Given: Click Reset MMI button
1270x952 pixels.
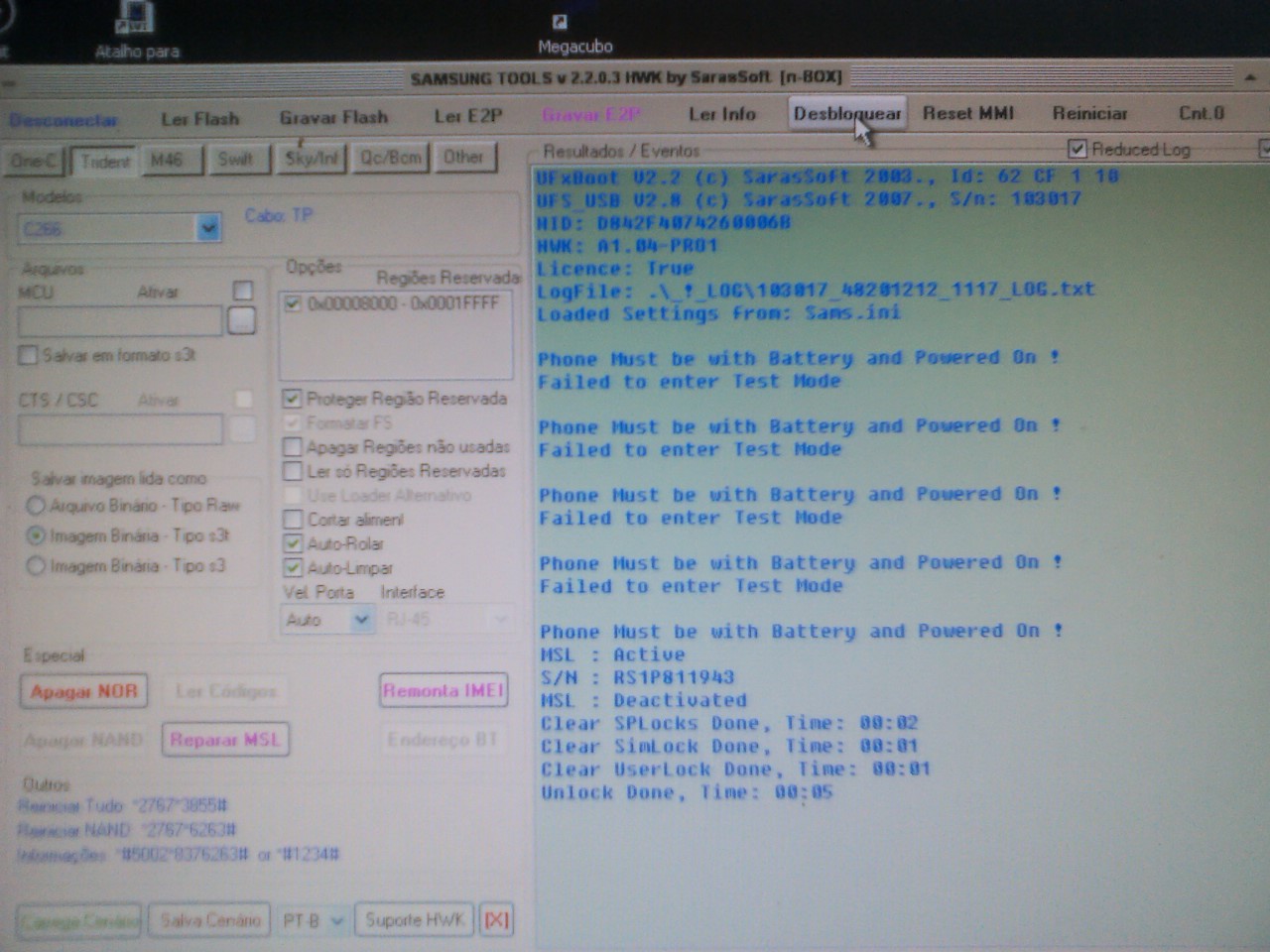Looking at the screenshot, I should point(968,114).
